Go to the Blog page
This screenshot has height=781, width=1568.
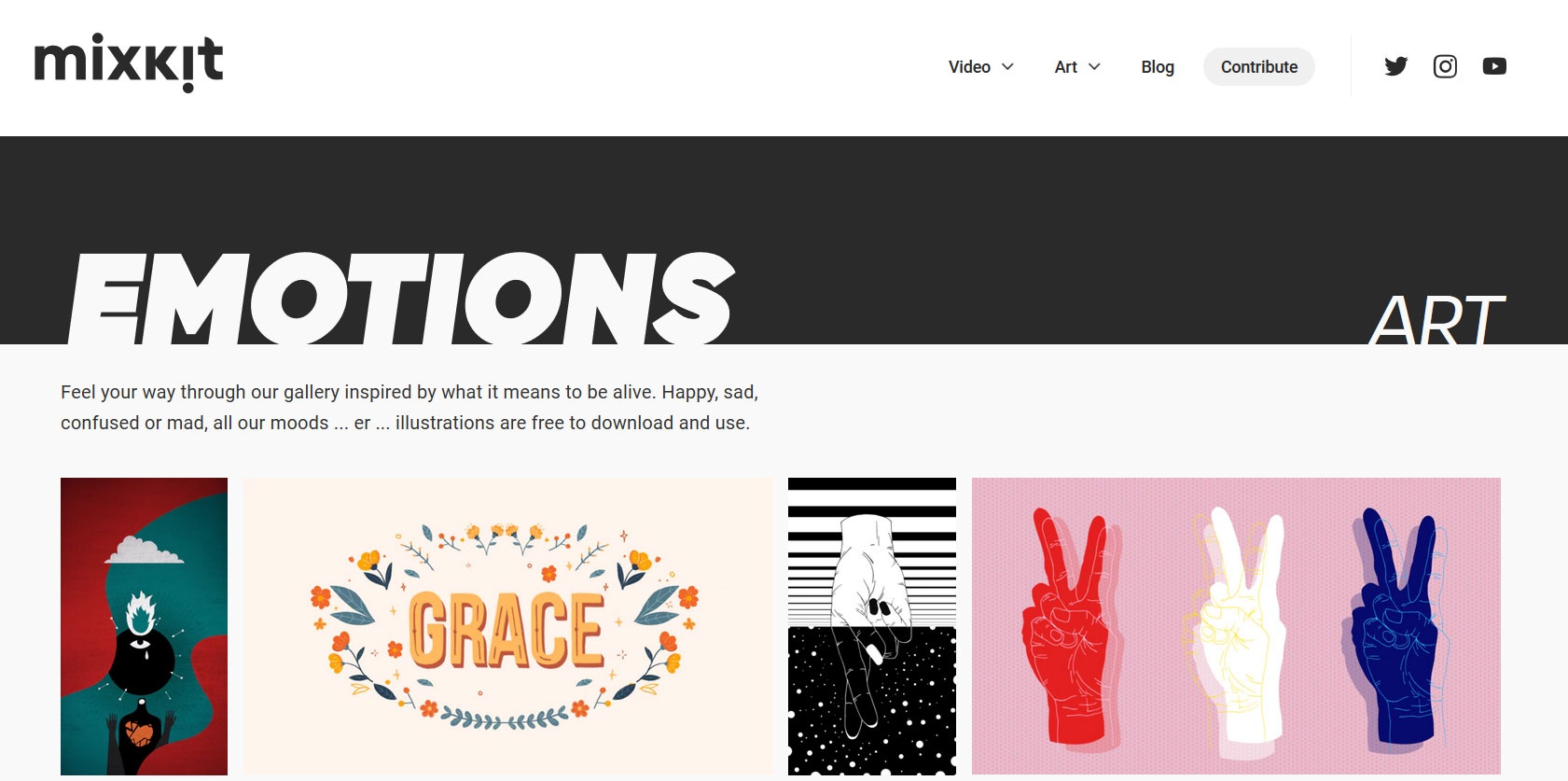(1158, 67)
